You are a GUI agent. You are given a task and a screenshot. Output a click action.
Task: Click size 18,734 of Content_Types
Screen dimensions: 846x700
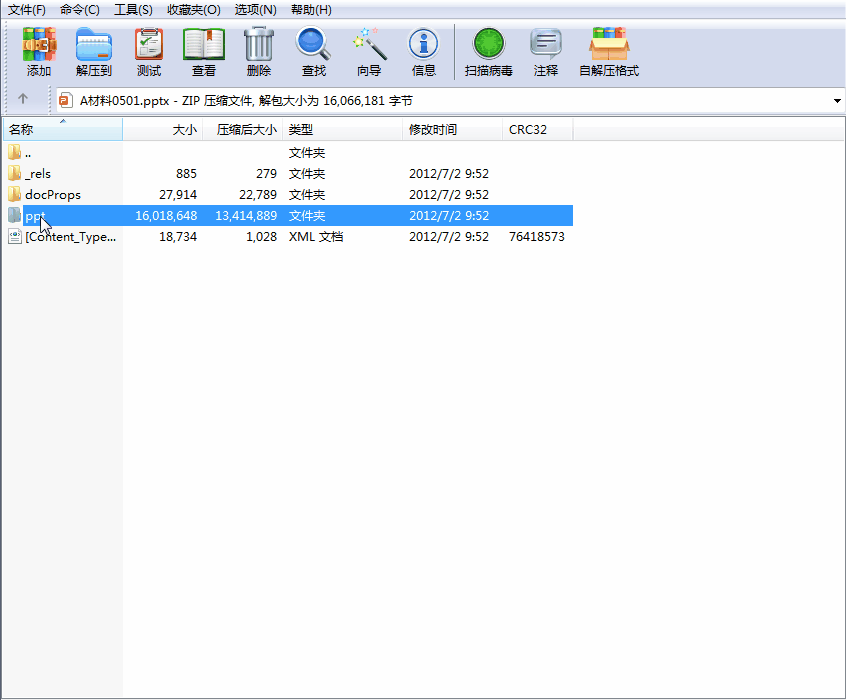[x=178, y=236]
